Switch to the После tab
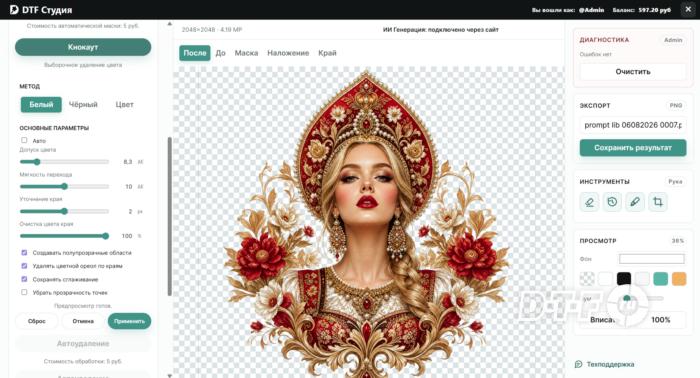Screen dimensions: 700x378 point(195,53)
